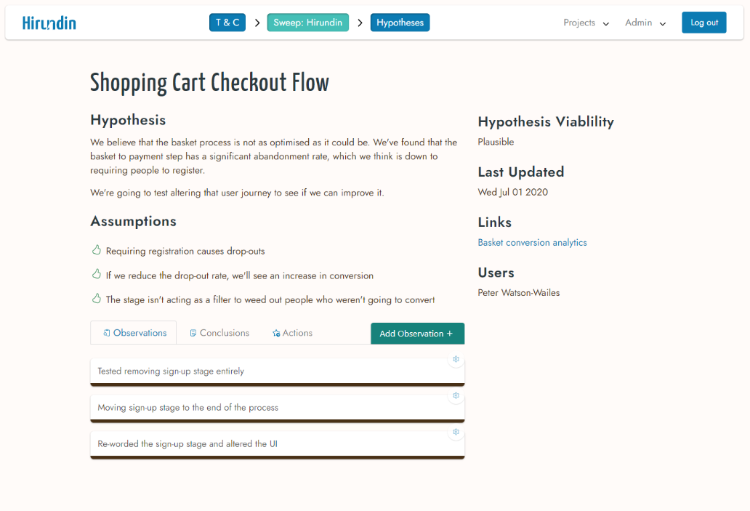Open Basket conversion analytics link
Image resolution: width=750 pixels, height=511 pixels.
pos(532,242)
